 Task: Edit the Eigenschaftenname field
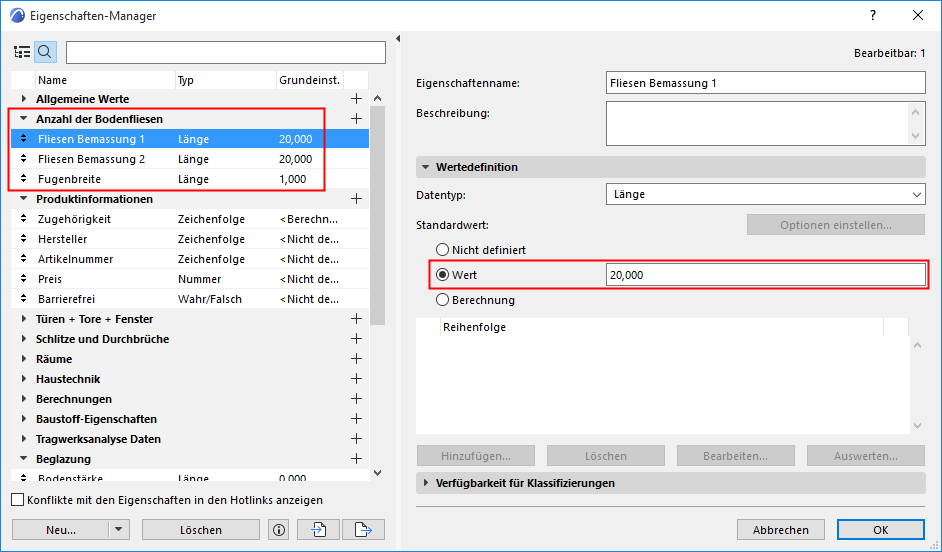click(x=765, y=83)
